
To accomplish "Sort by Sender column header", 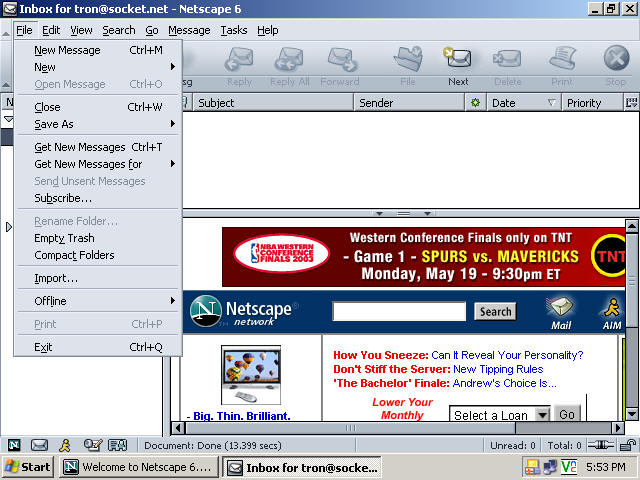I will 409,103.
